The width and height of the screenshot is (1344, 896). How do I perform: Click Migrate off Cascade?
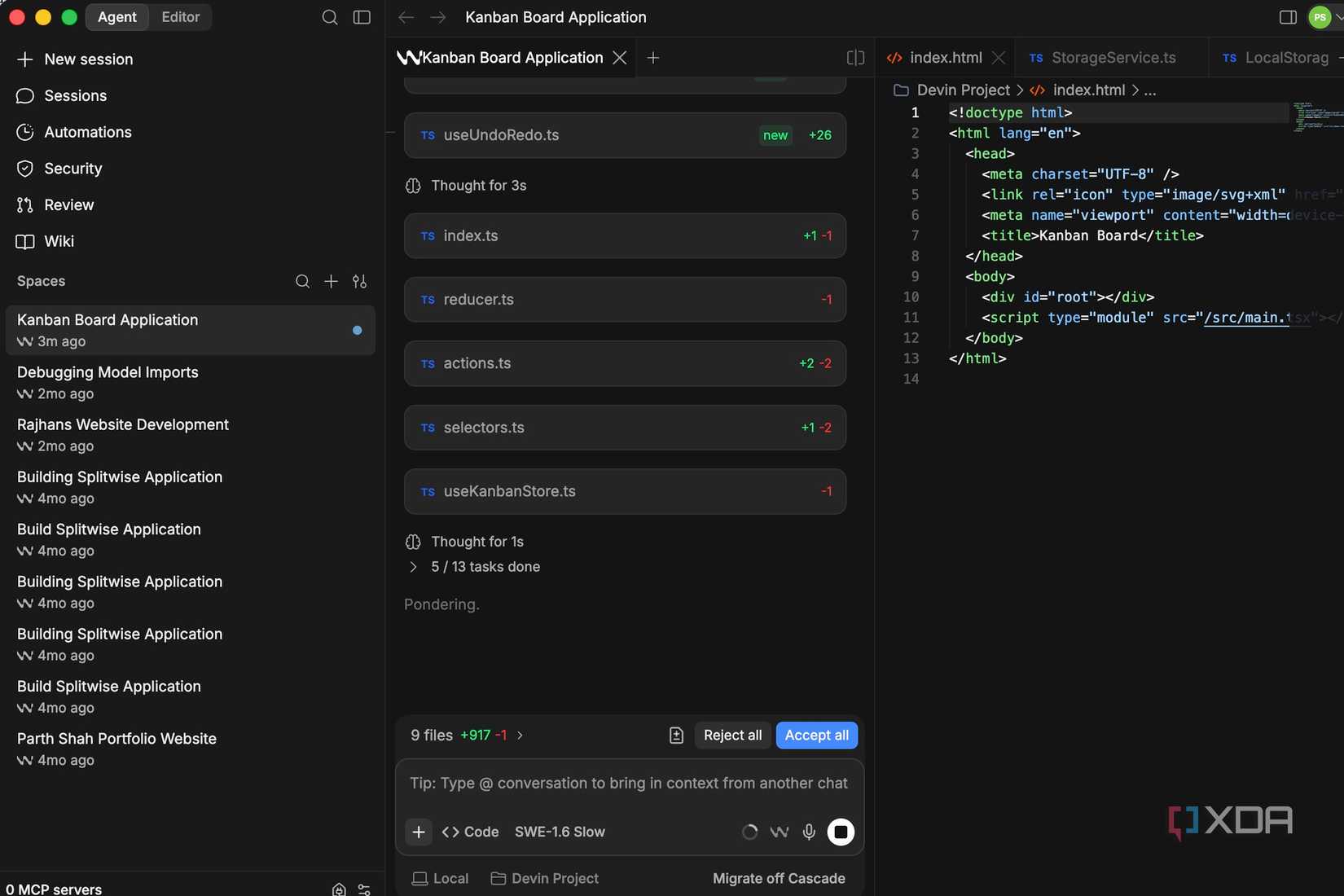(779, 878)
